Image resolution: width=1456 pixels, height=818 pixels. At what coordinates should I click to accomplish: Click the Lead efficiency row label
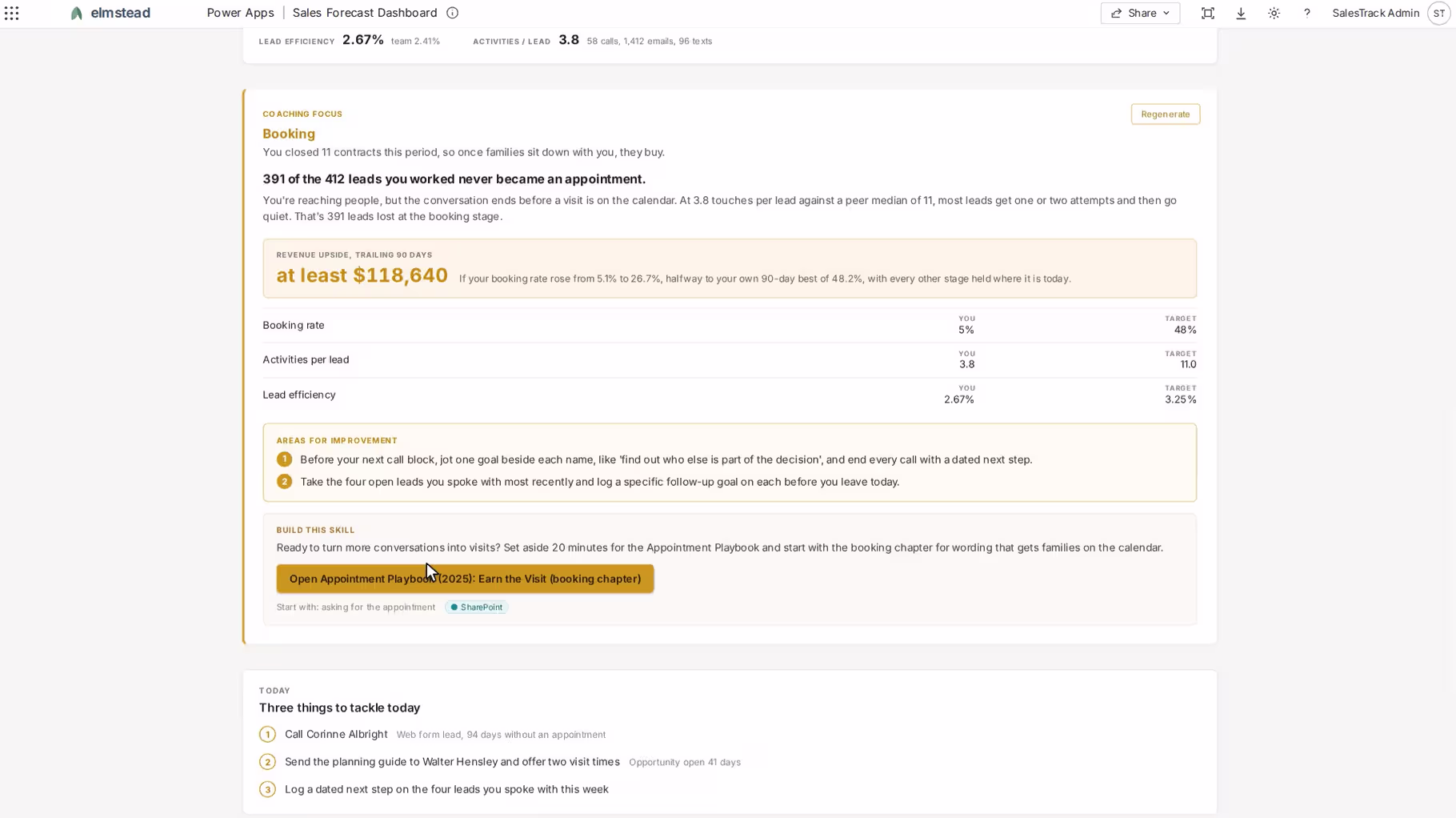pos(299,395)
